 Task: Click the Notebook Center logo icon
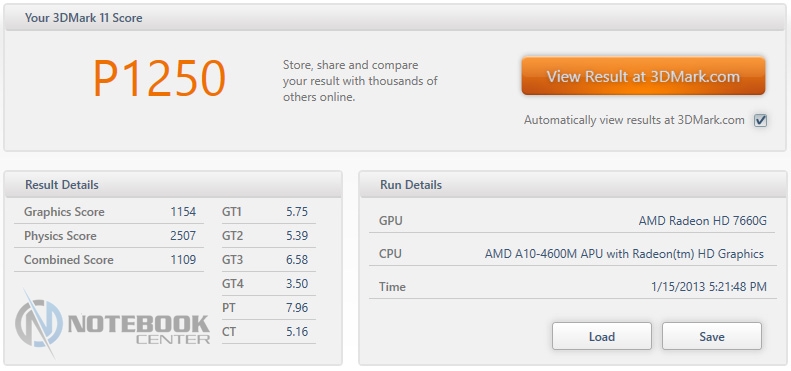(39, 323)
